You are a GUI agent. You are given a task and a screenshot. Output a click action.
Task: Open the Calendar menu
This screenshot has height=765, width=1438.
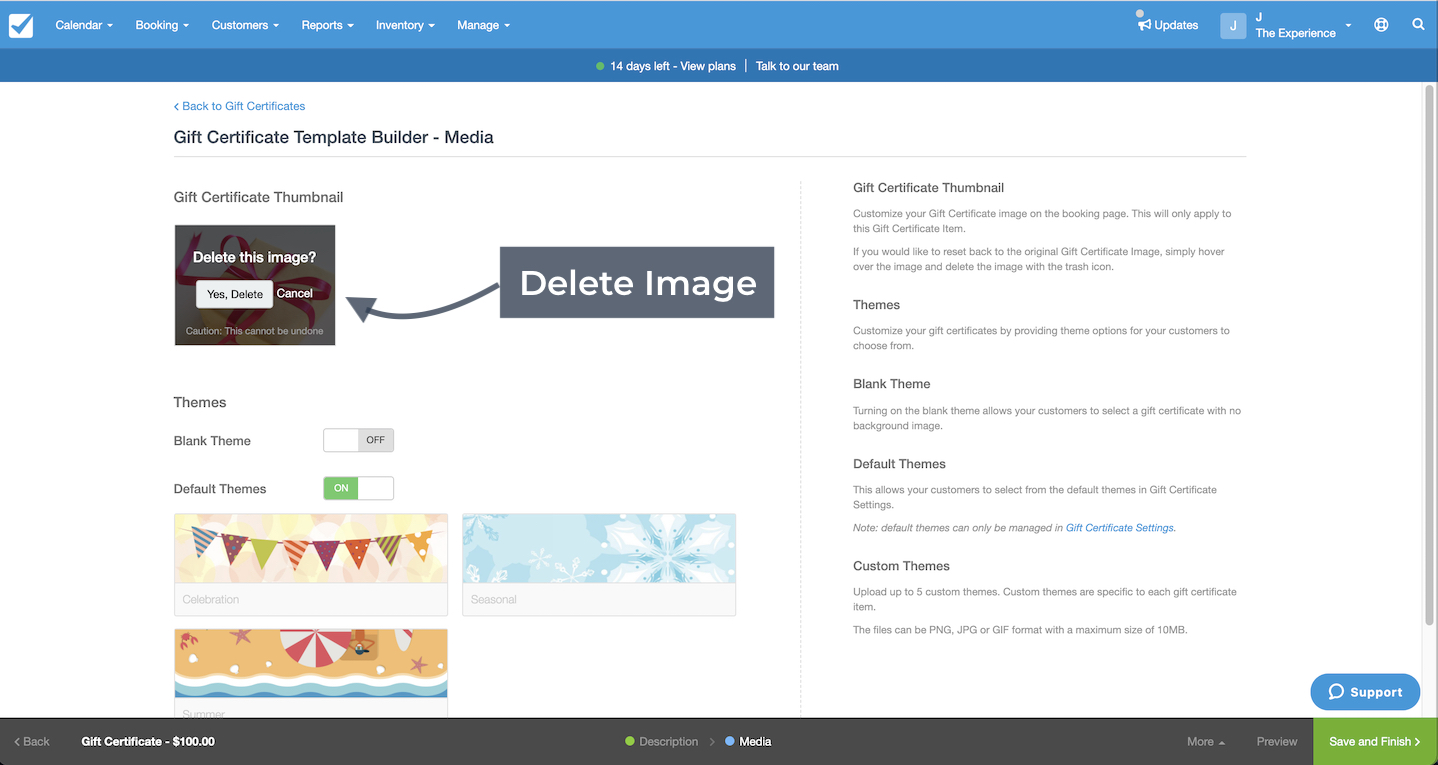(84, 25)
